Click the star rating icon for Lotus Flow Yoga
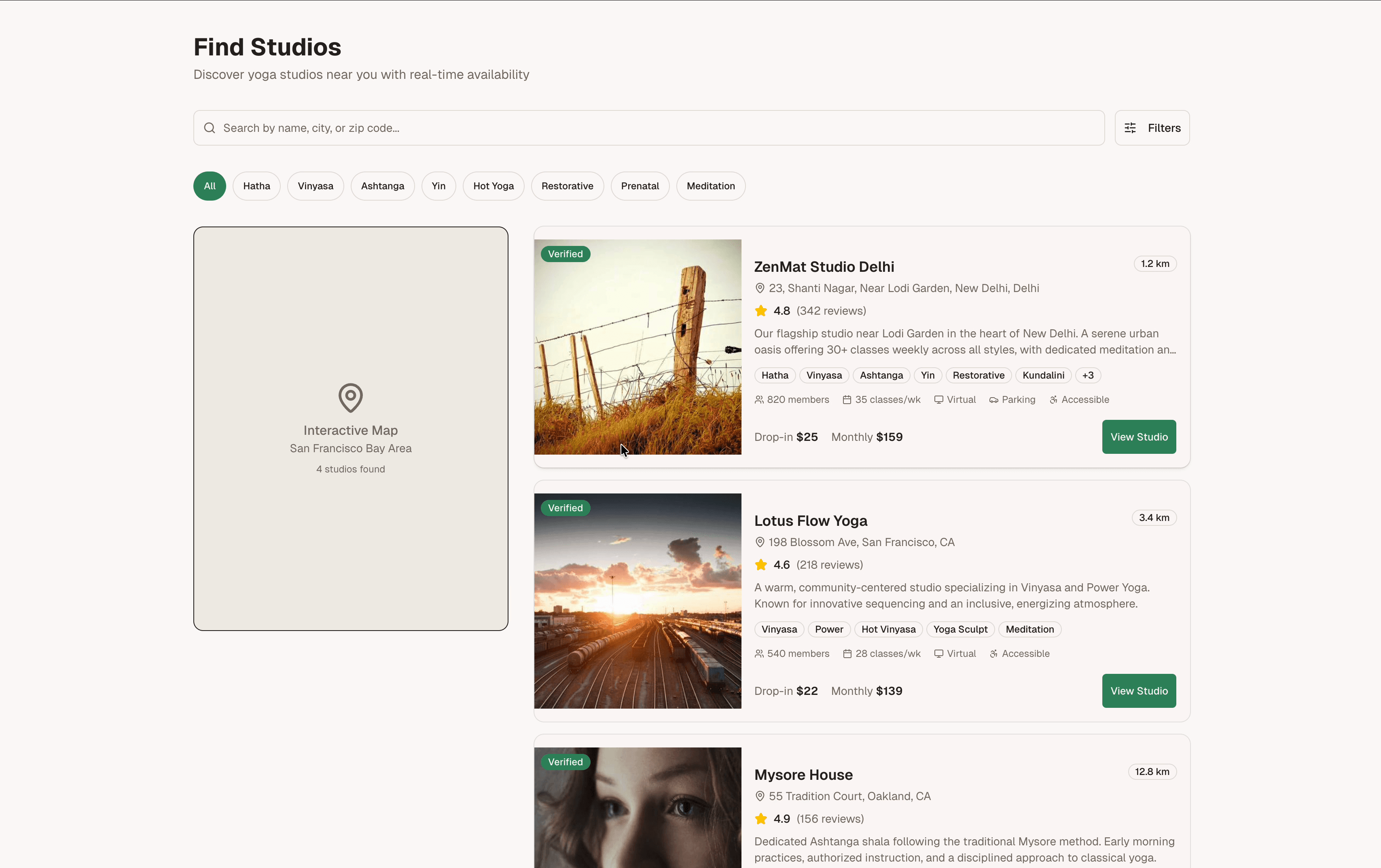Viewport: 1381px width, 868px height. (x=761, y=565)
